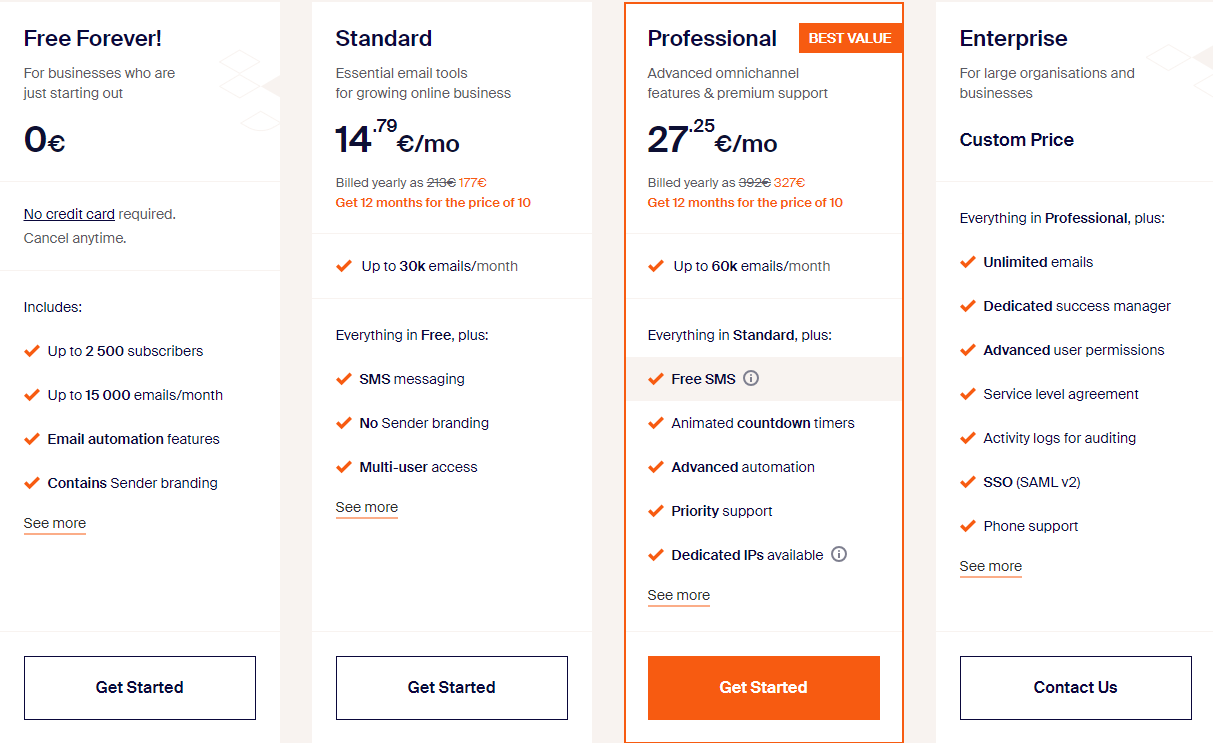Click the checkmark beside Up to 60k emails/month
This screenshot has height=743, width=1213.
[x=656, y=266]
